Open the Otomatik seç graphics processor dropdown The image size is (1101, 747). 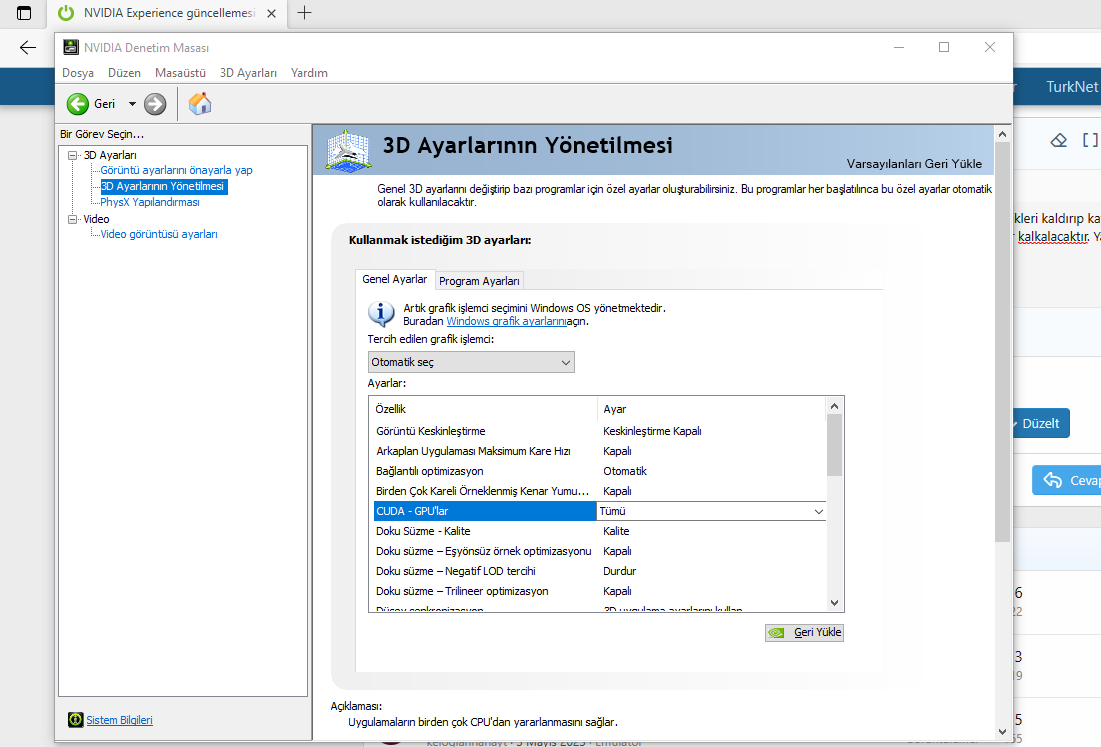click(471, 362)
